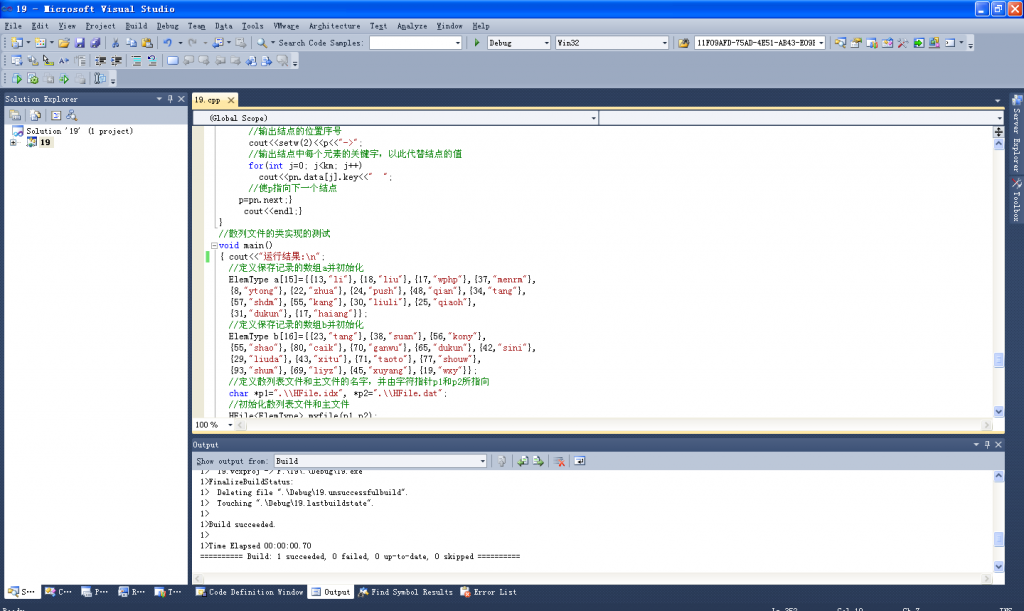Expand project 19 tree node
The height and width of the screenshot is (611, 1024).
point(14,143)
